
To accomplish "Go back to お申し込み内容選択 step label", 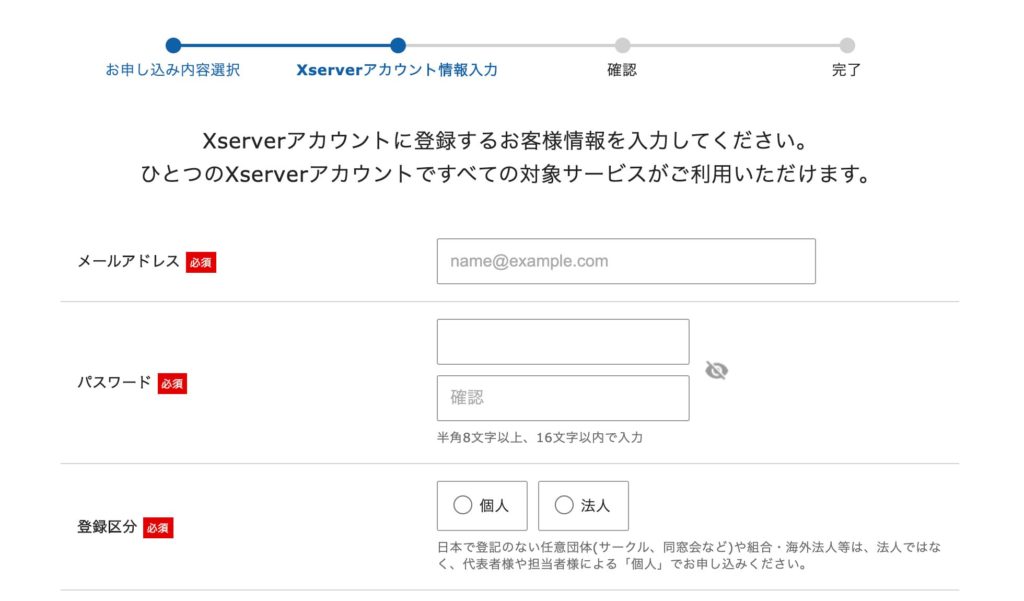I will [x=173, y=71].
